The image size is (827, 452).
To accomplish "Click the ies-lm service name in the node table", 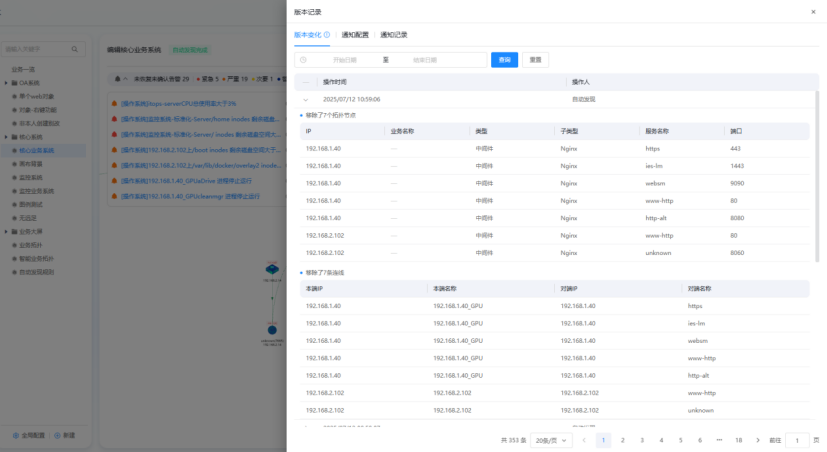I will [654, 166].
